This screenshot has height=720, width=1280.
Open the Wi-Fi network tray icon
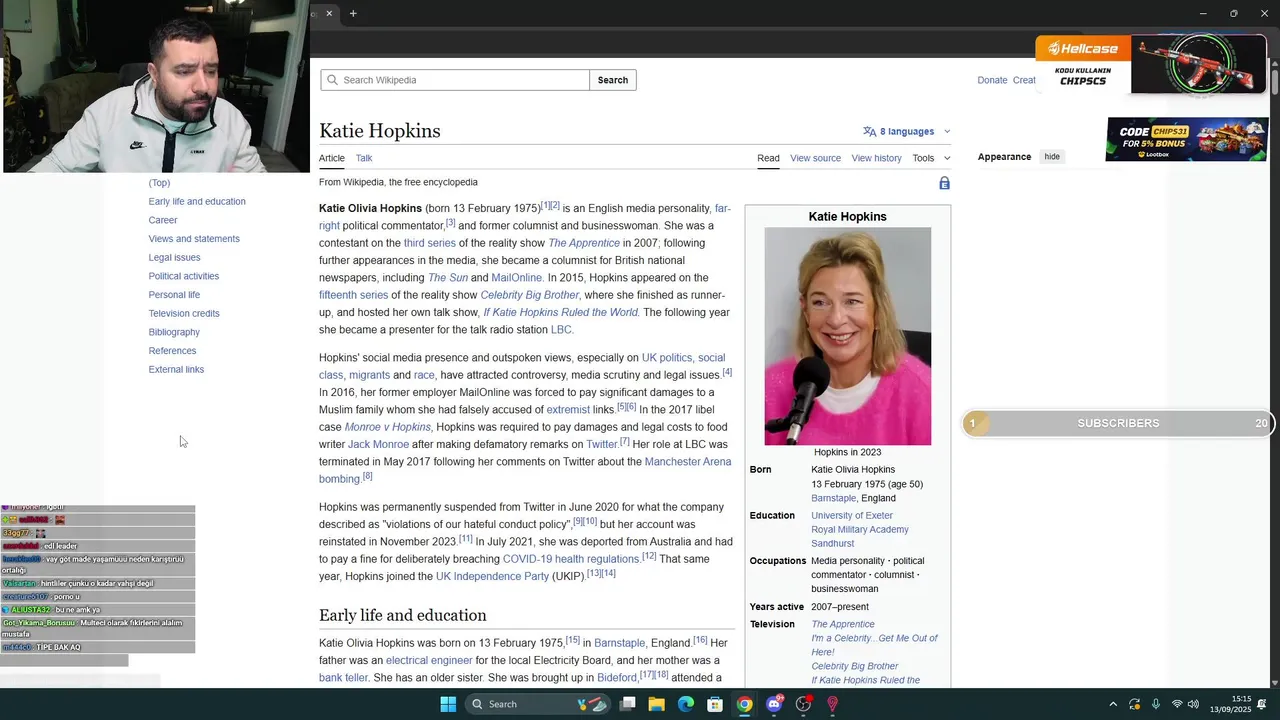(x=1177, y=704)
